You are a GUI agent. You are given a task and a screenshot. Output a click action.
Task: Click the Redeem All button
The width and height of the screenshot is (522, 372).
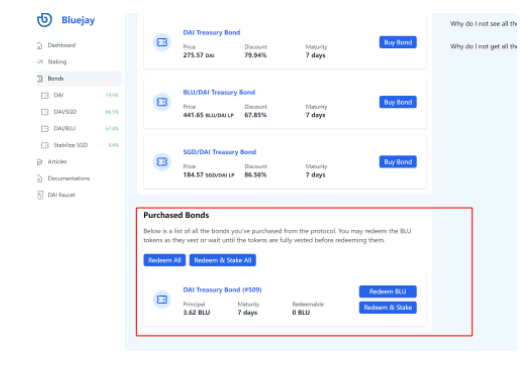coord(164,260)
